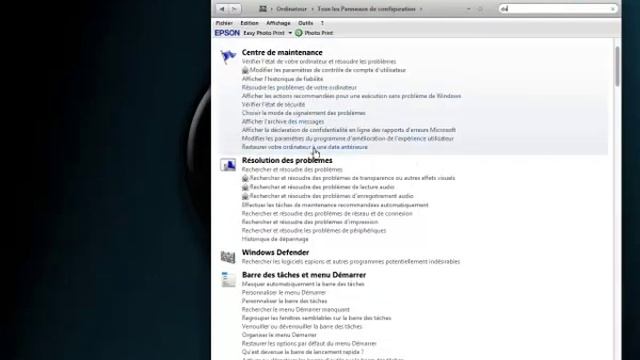
Task: Open Personnaliser la barre des tâches
Action: pyautogui.click(x=284, y=301)
